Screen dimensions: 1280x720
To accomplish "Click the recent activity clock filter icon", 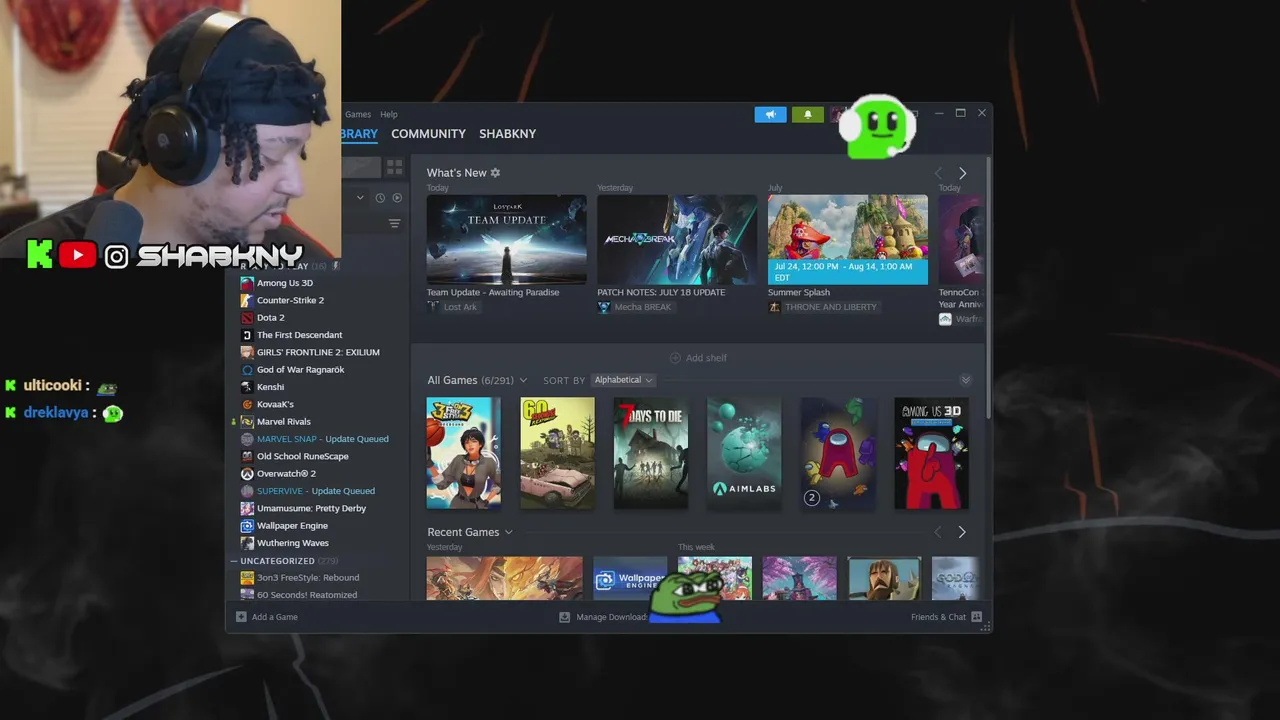I will (380, 198).
